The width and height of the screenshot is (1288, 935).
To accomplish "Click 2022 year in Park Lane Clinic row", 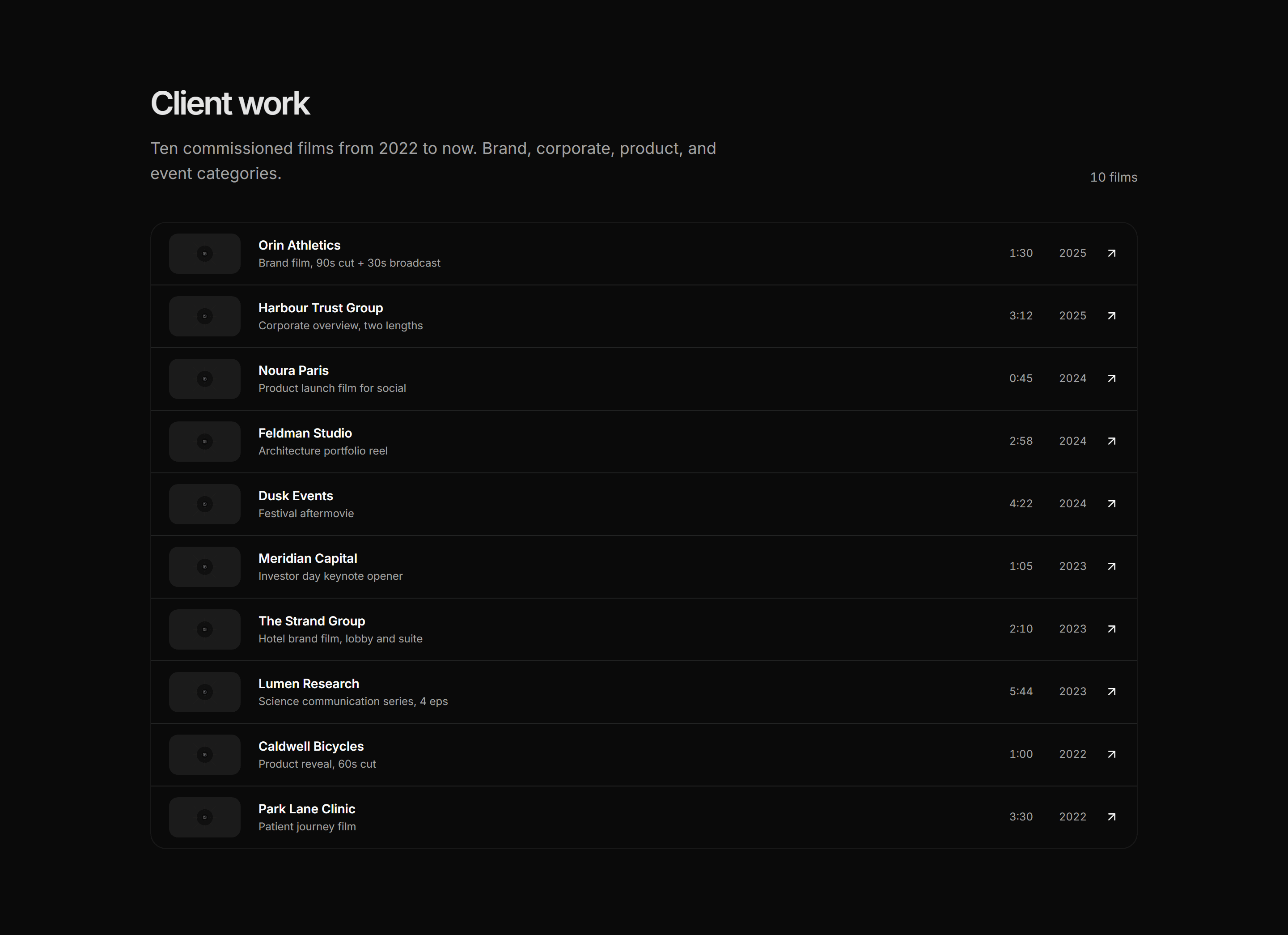I will tap(1073, 817).
